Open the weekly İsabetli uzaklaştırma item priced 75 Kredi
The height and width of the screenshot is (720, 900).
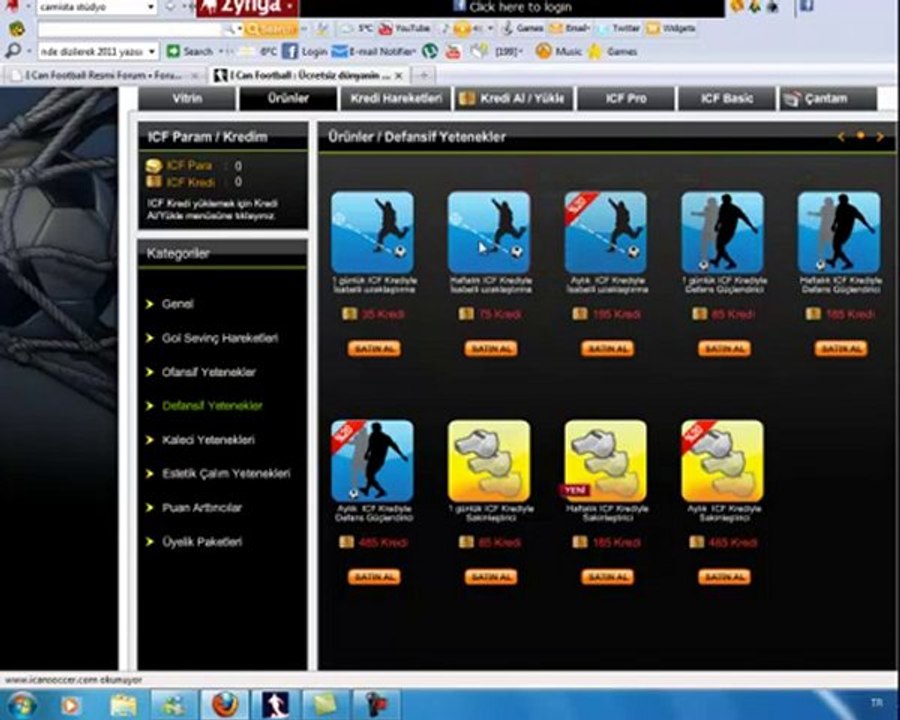(489, 233)
